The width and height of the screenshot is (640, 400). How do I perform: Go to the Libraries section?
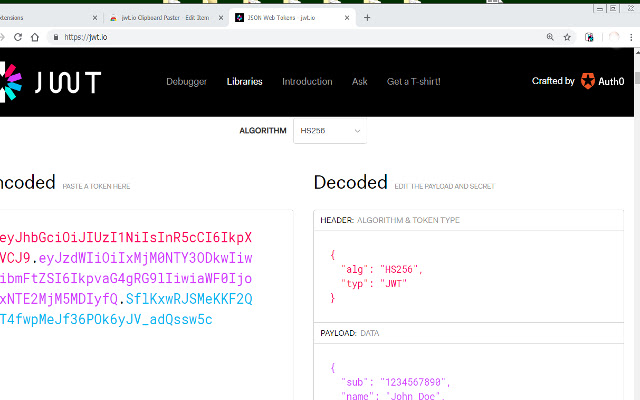click(x=244, y=82)
